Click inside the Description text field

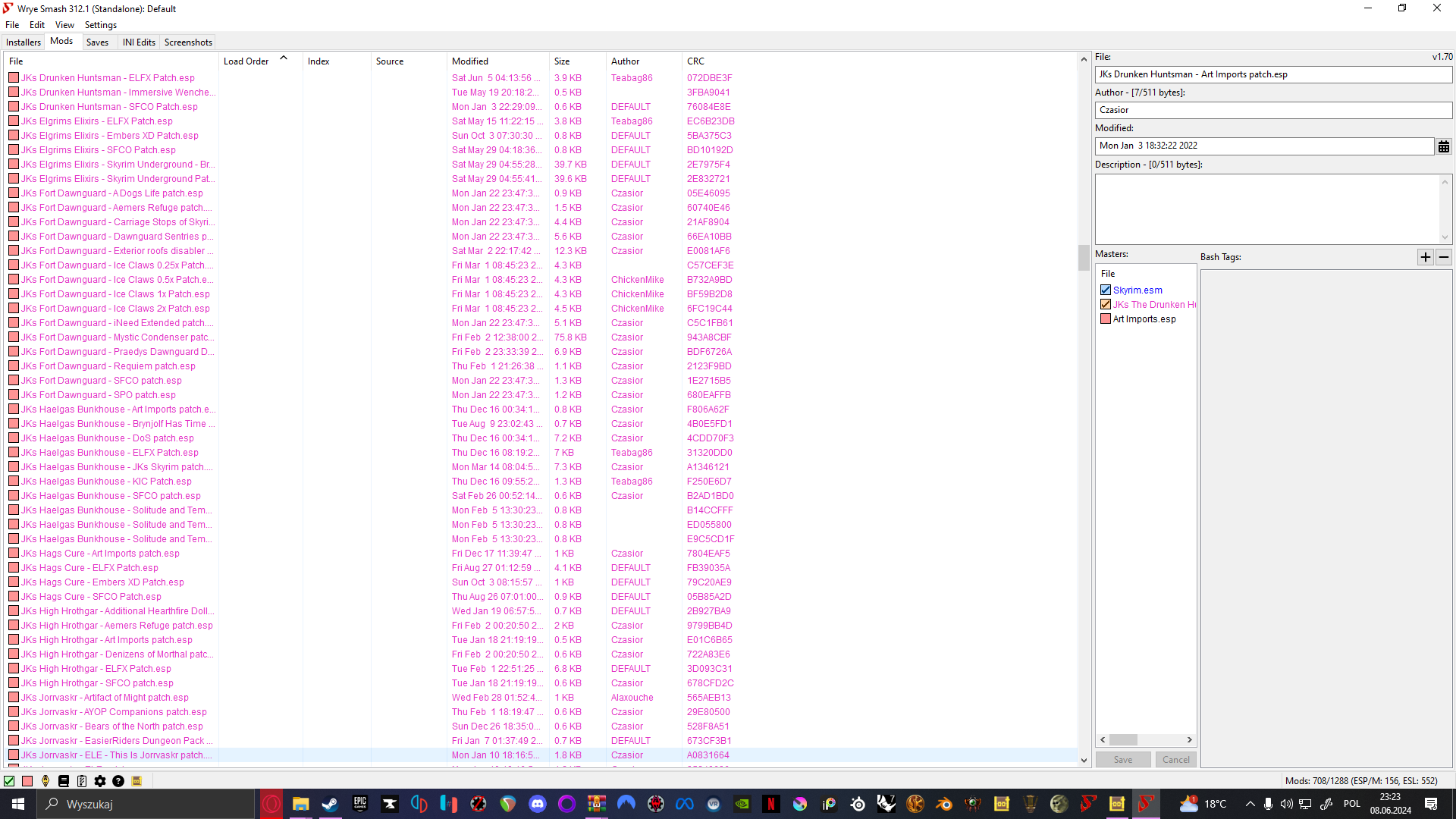pyautogui.click(x=1266, y=209)
